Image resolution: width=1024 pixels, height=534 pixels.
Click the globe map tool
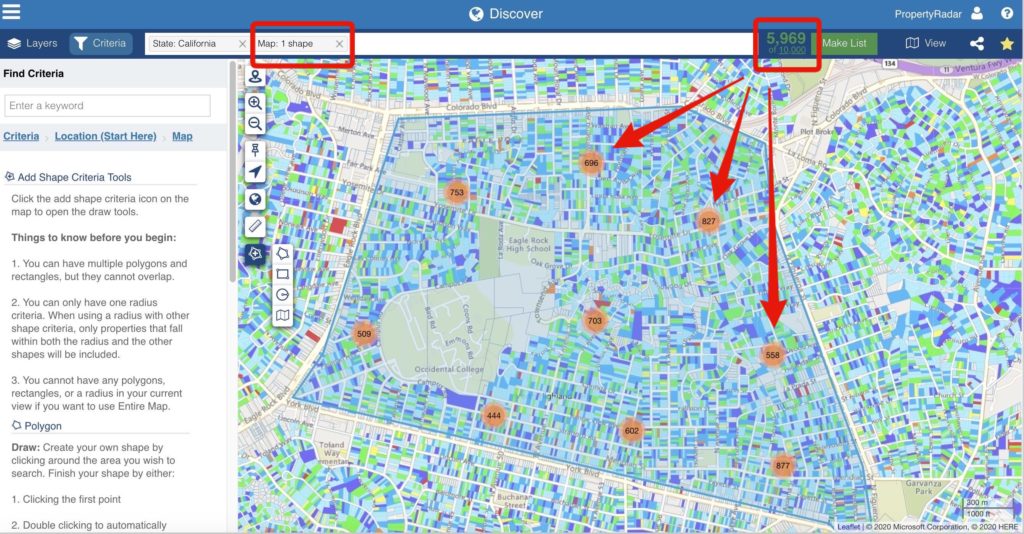coord(255,199)
